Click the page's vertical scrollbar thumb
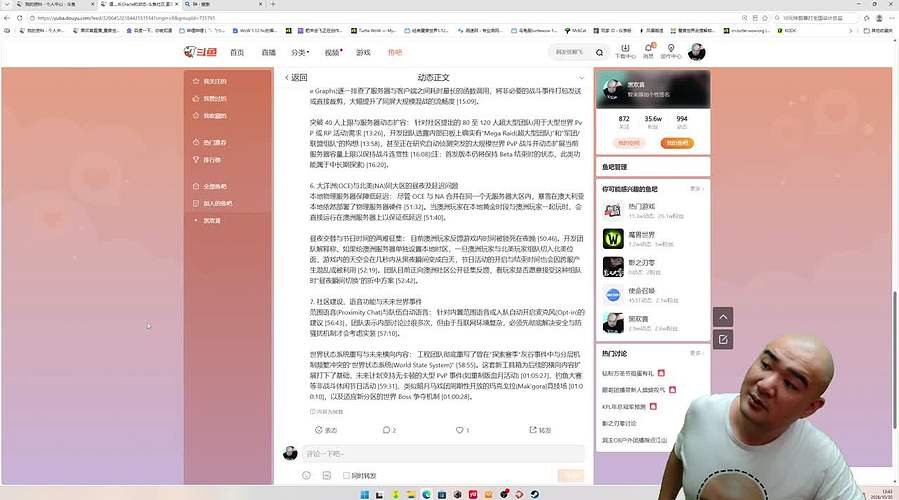This screenshot has height=500, width=899. point(894,358)
